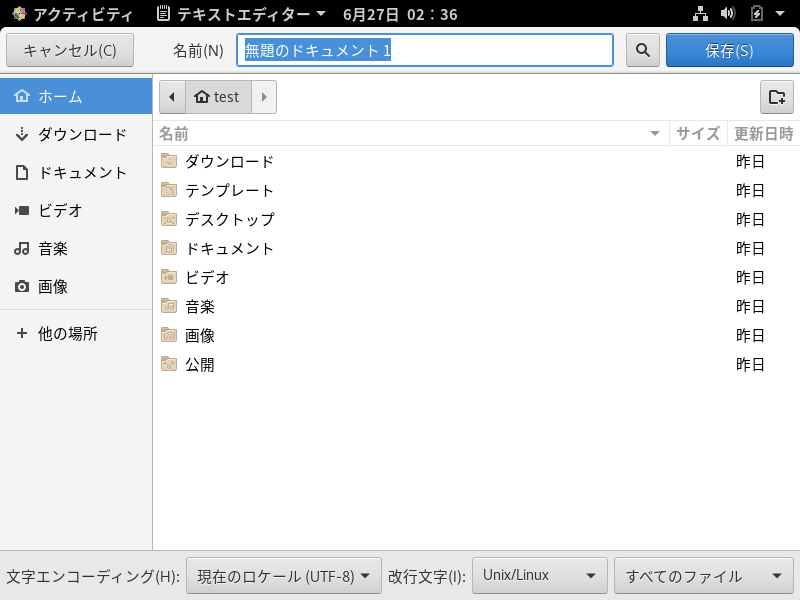Click the back arrow in the path bar

pos(172,96)
